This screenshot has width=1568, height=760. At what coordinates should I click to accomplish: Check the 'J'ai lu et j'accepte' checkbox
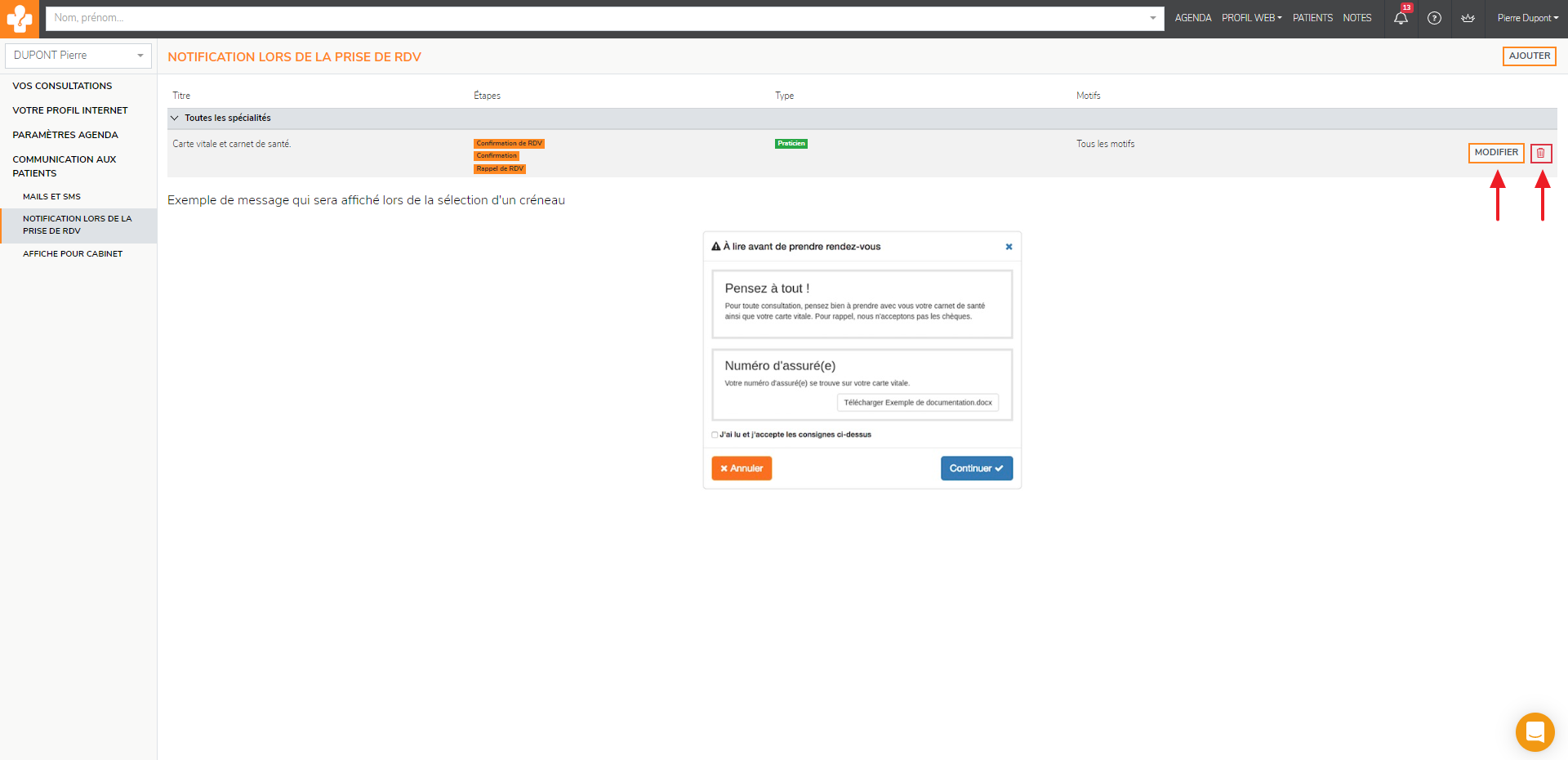point(715,435)
